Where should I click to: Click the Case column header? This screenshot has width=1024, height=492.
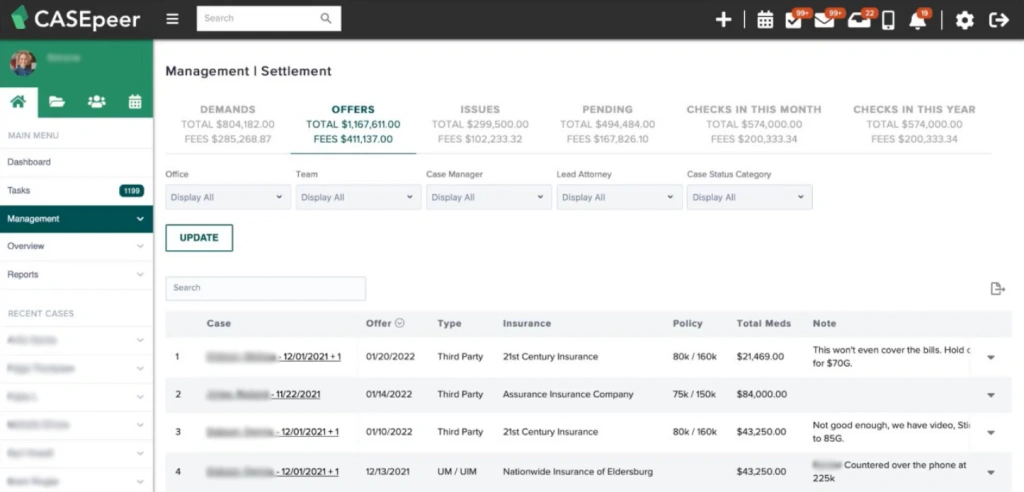click(x=219, y=323)
